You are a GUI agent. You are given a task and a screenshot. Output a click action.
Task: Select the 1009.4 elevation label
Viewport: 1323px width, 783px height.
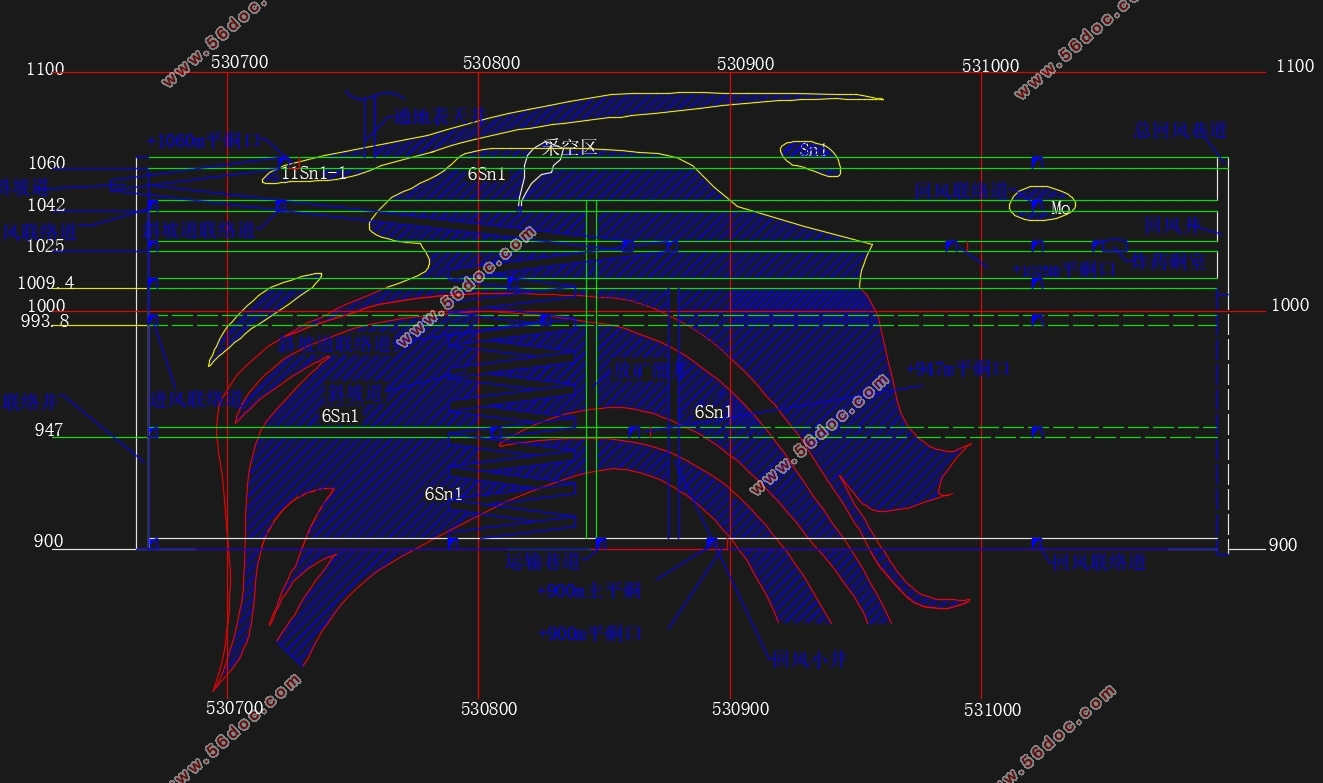pyautogui.click(x=45, y=283)
